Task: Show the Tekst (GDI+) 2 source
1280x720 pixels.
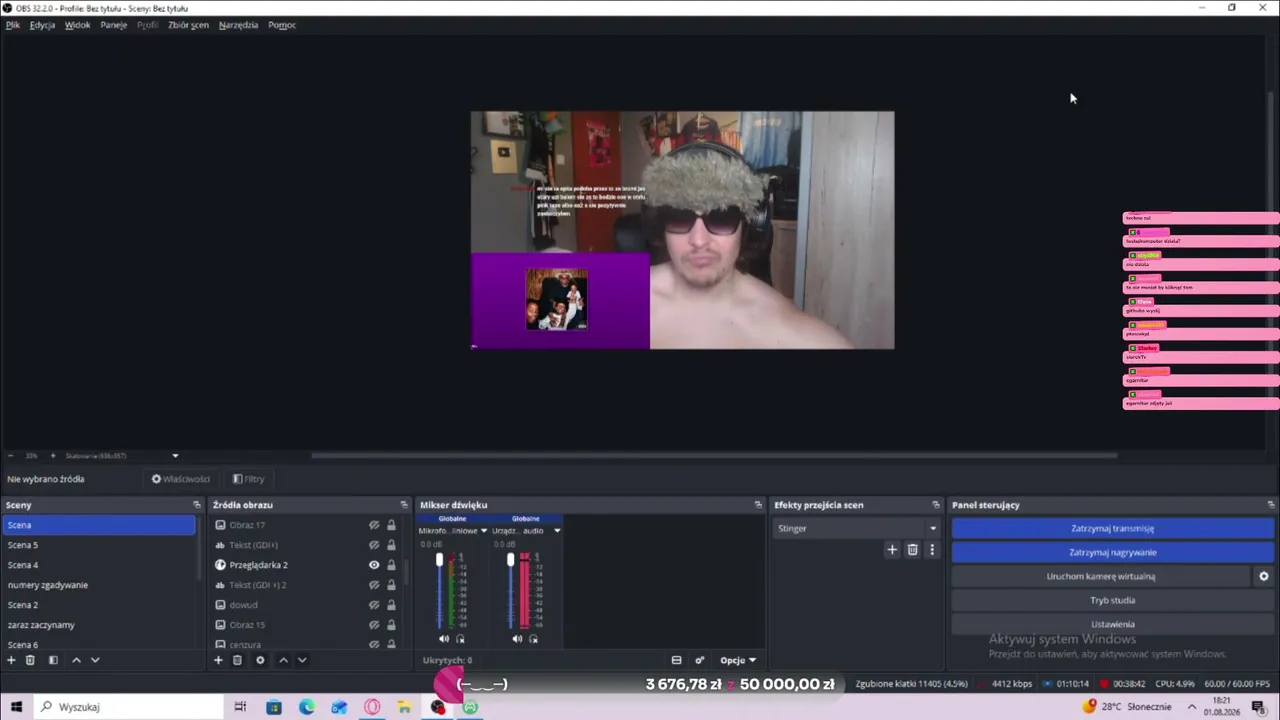Action: [374, 585]
